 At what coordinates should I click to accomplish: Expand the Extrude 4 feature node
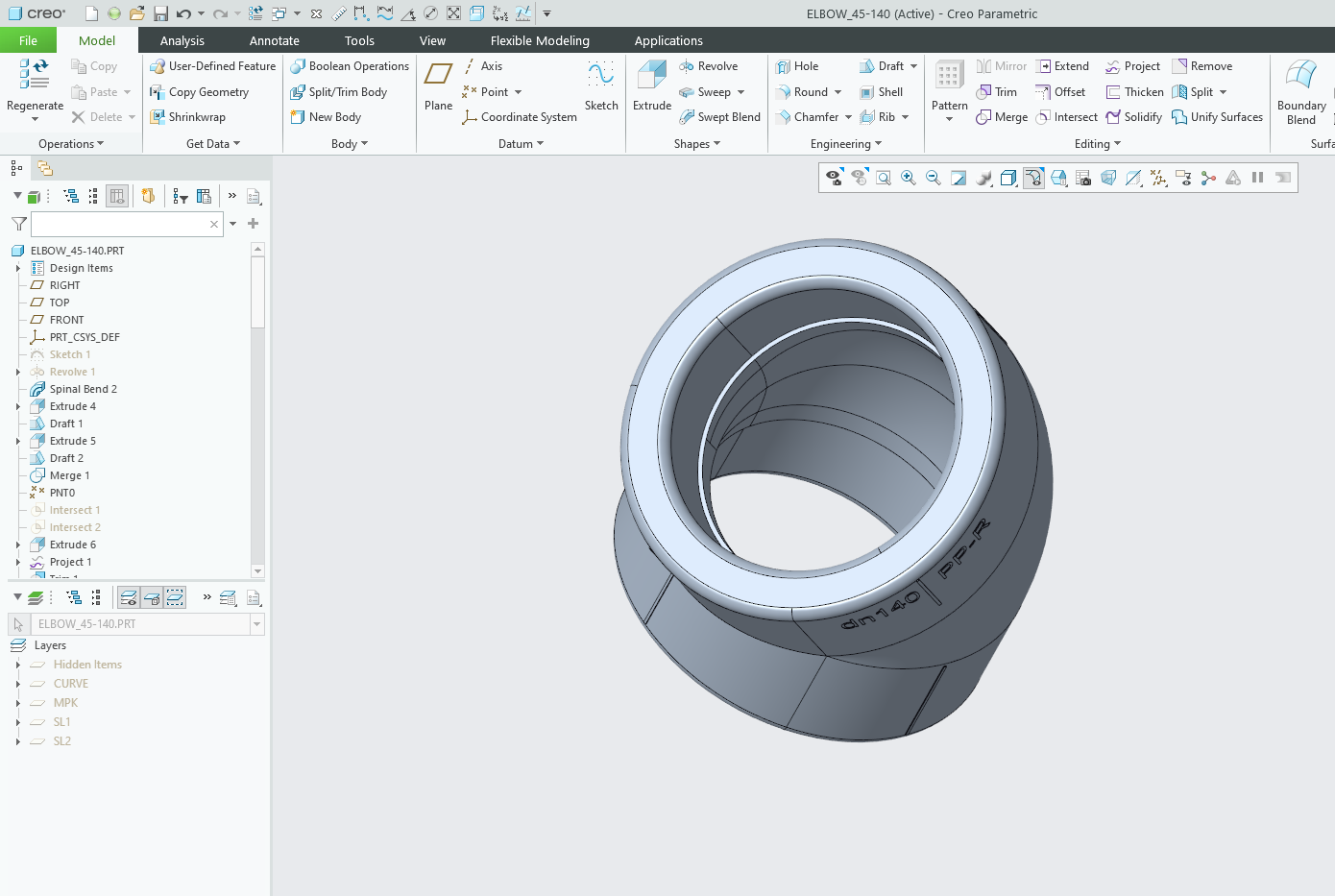coord(17,407)
